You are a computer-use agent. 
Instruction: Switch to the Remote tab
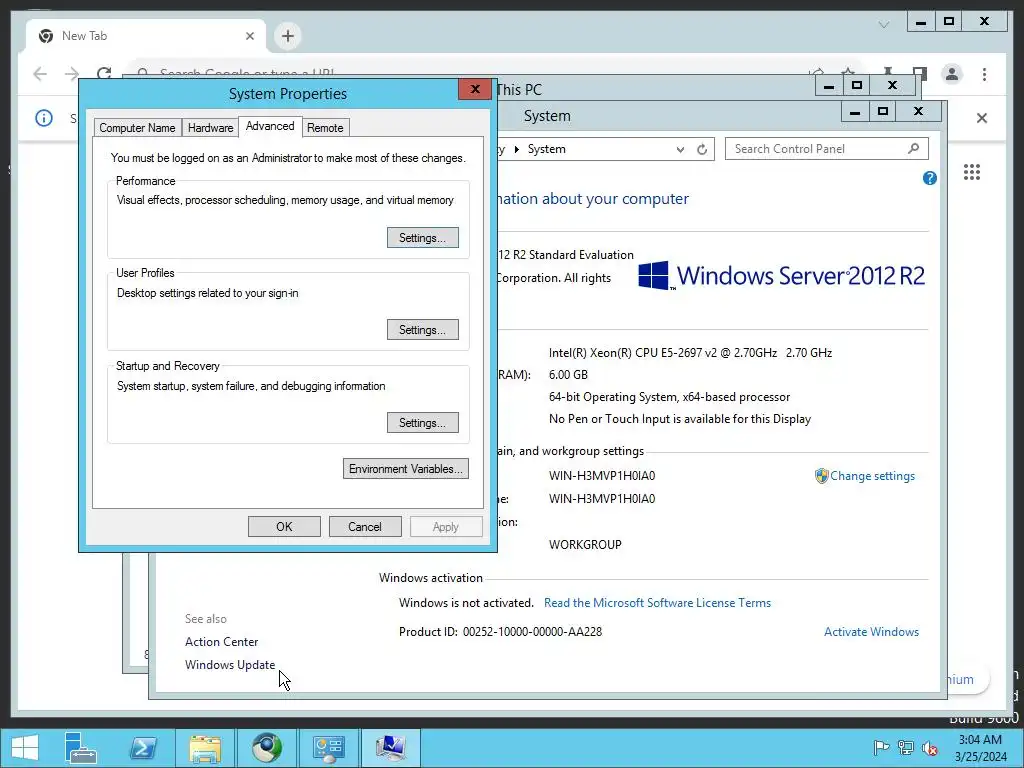(x=325, y=128)
